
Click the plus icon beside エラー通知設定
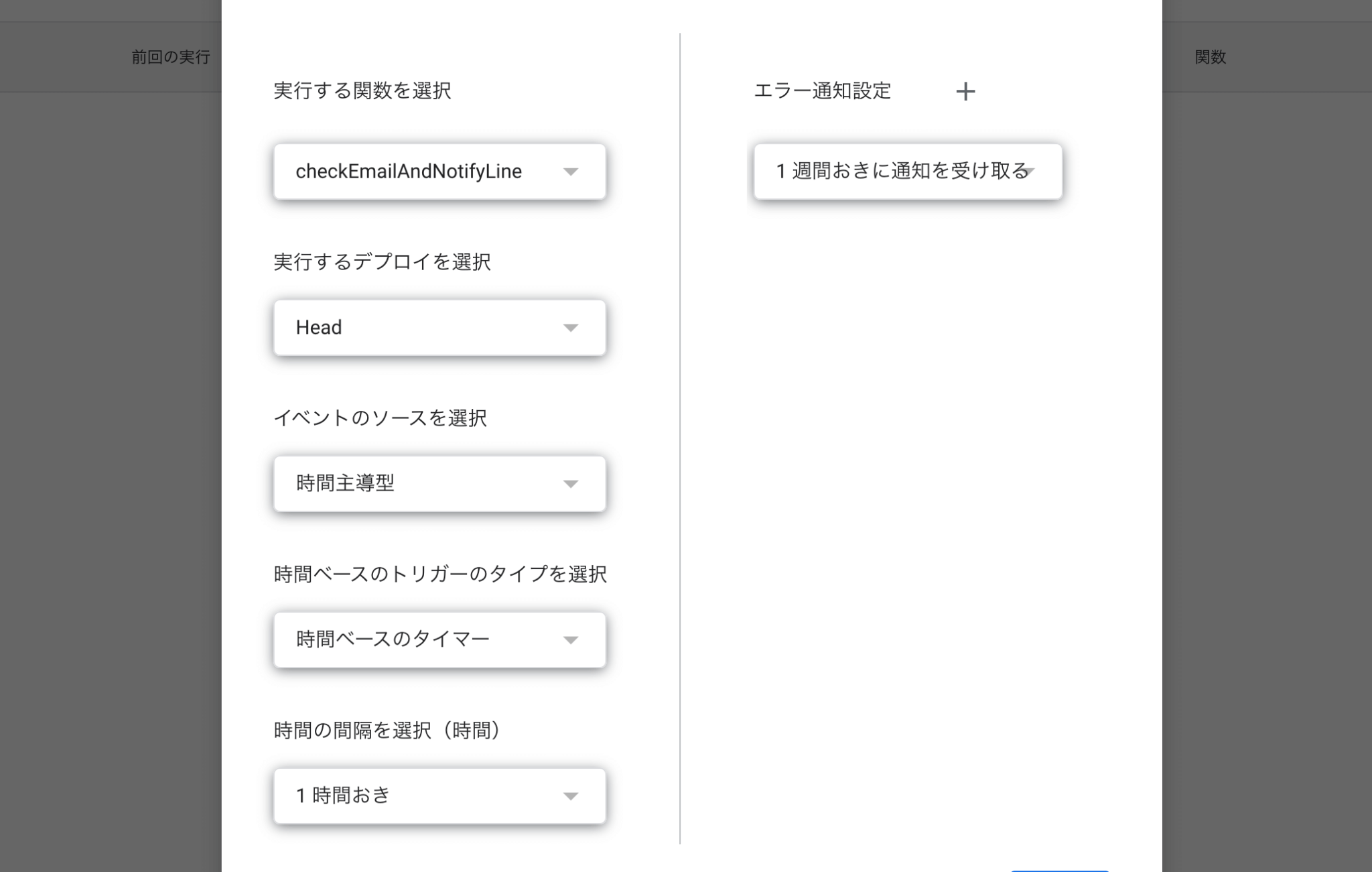(965, 91)
